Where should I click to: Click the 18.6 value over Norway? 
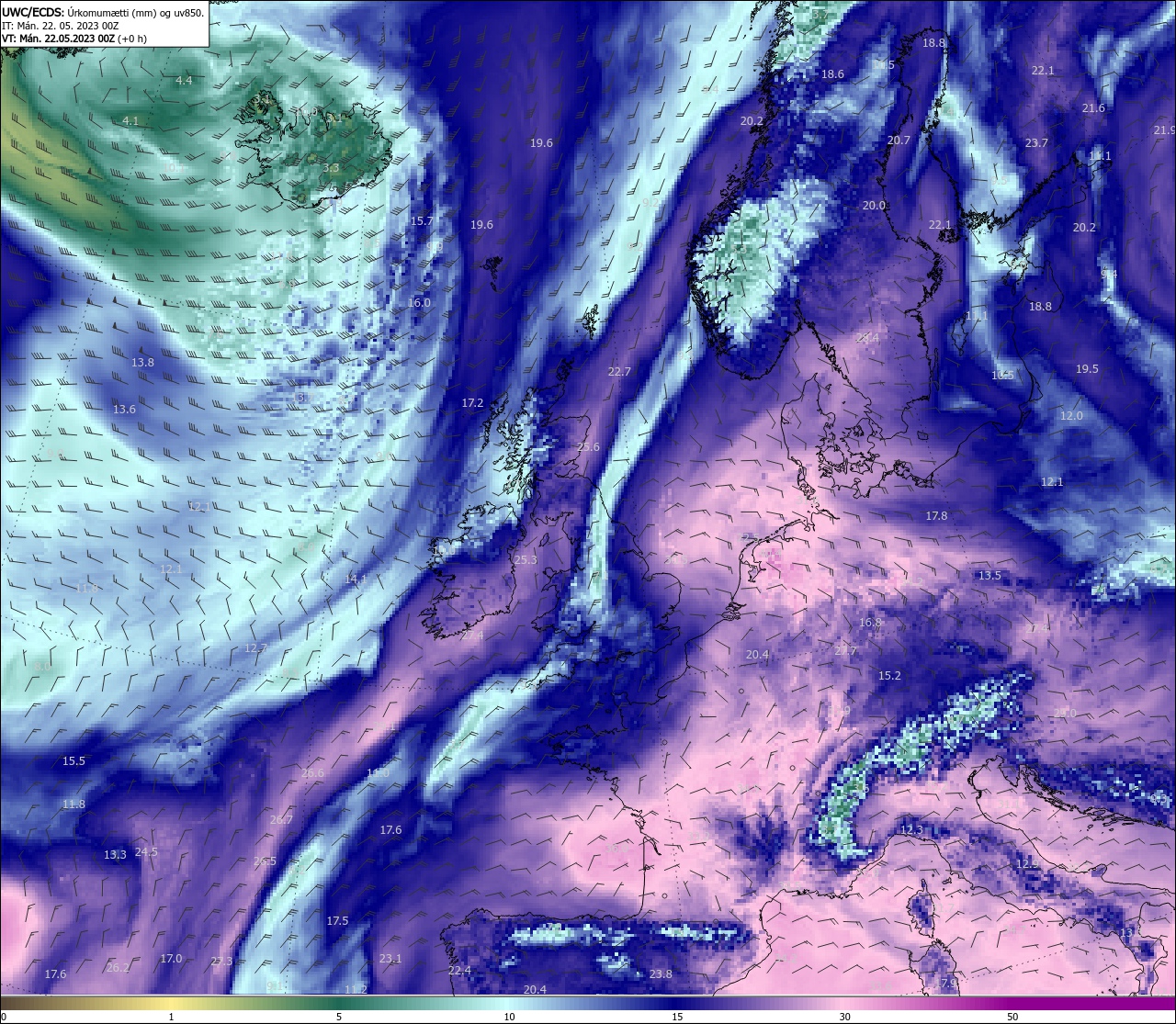pyautogui.click(x=832, y=74)
